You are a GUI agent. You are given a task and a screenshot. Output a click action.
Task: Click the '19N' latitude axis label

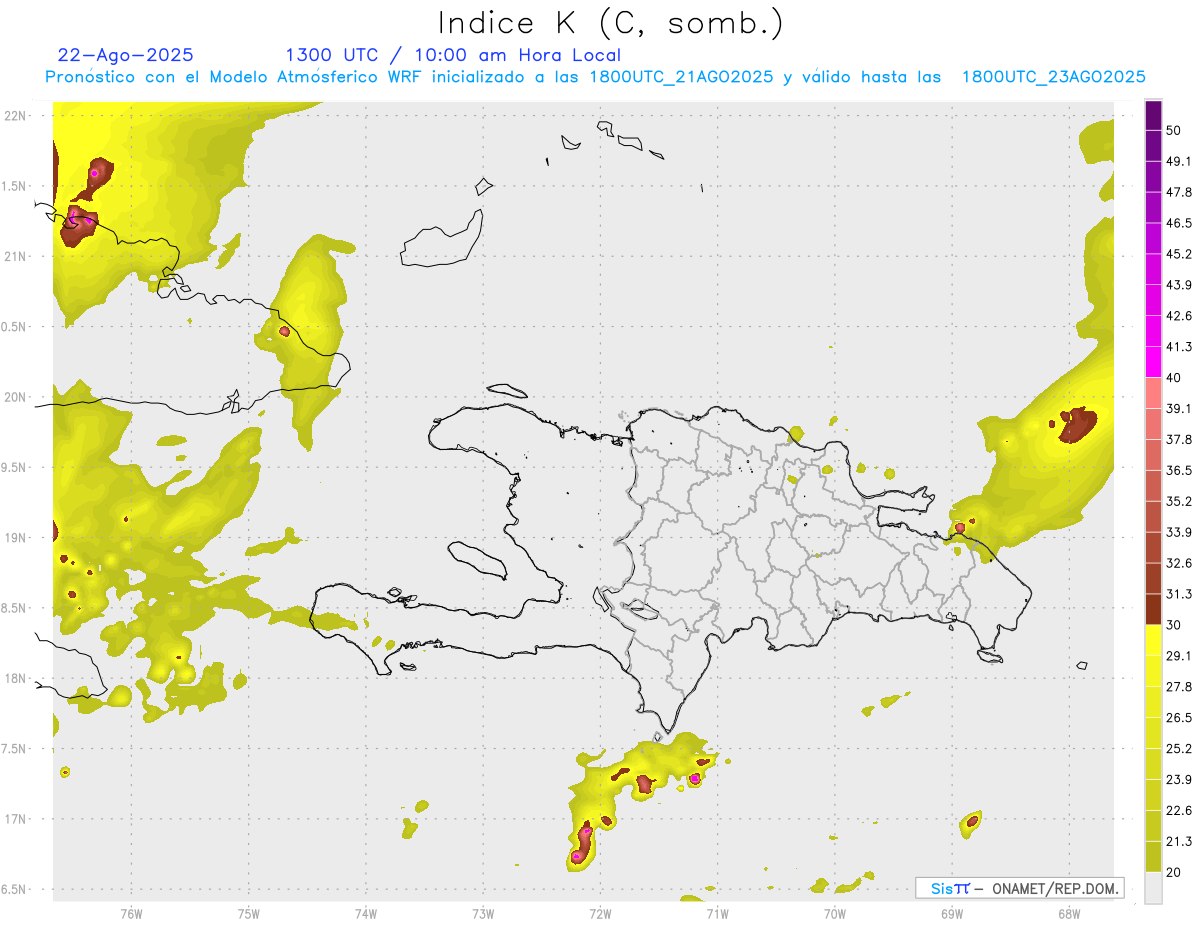coord(14,538)
